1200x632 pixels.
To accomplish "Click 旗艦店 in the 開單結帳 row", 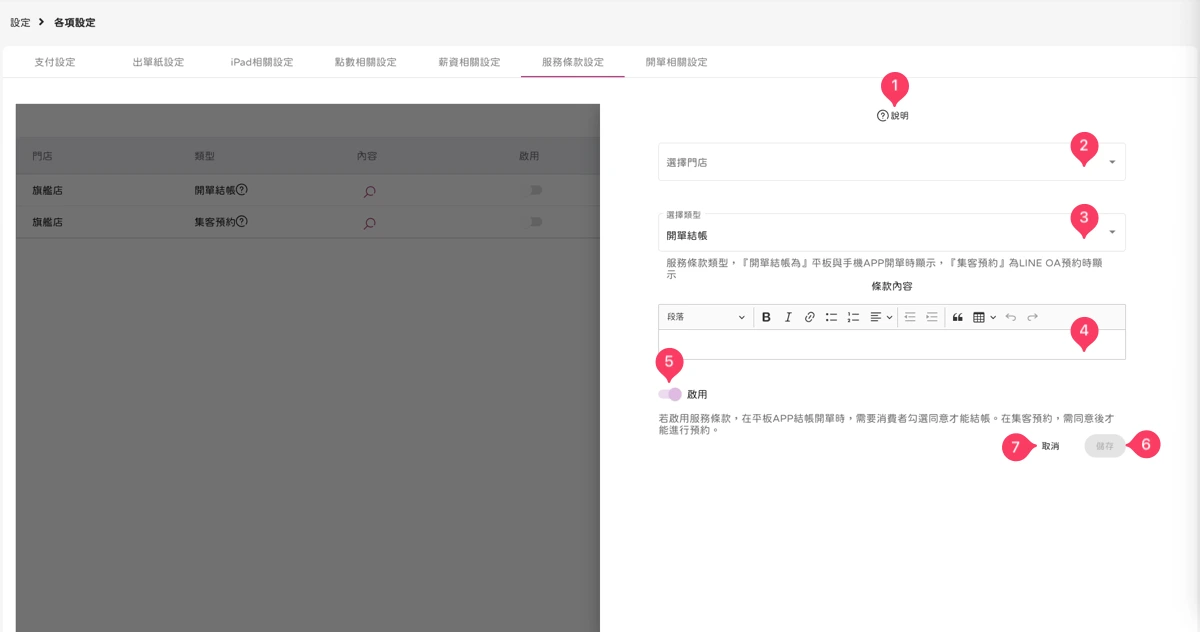I will 47,190.
